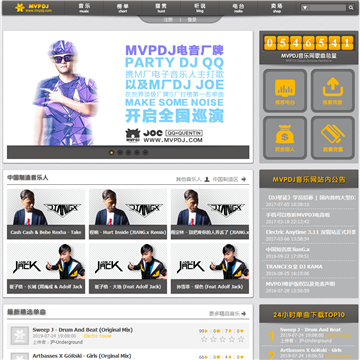Focus the search input field in the header

coord(327,7)
